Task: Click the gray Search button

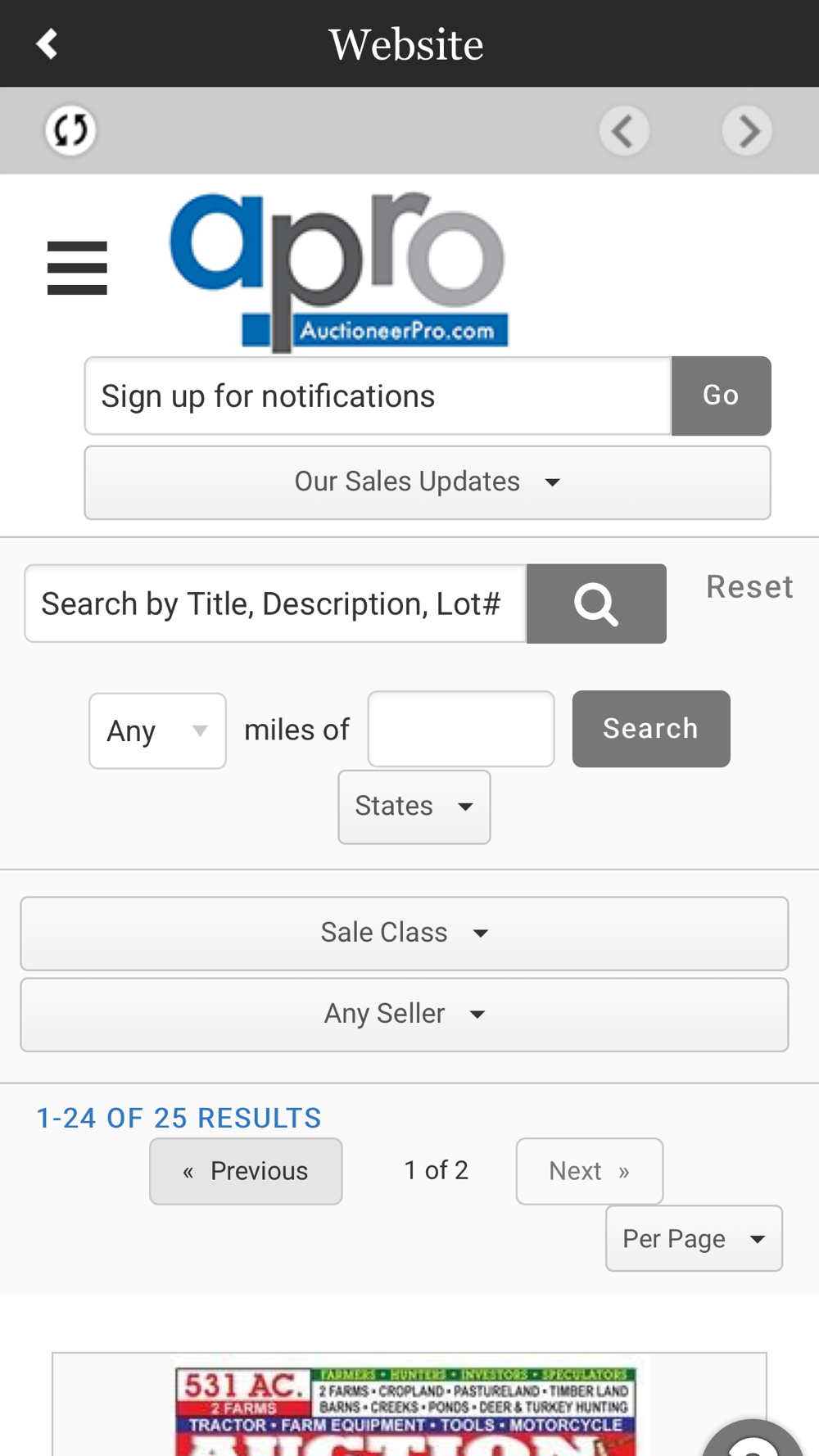Action: pos(651,729)
